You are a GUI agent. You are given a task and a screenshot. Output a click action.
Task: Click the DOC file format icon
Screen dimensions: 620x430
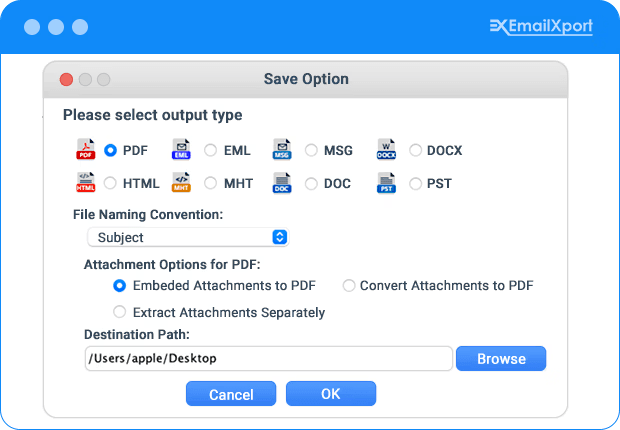pos(282,183)
